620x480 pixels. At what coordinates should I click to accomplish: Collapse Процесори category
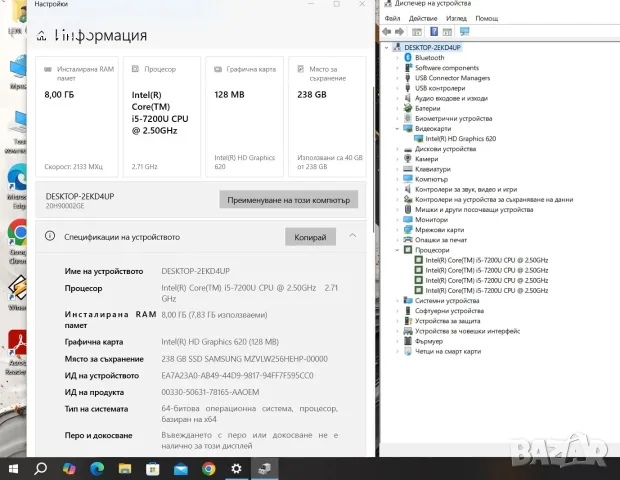[x=397, y=250]
